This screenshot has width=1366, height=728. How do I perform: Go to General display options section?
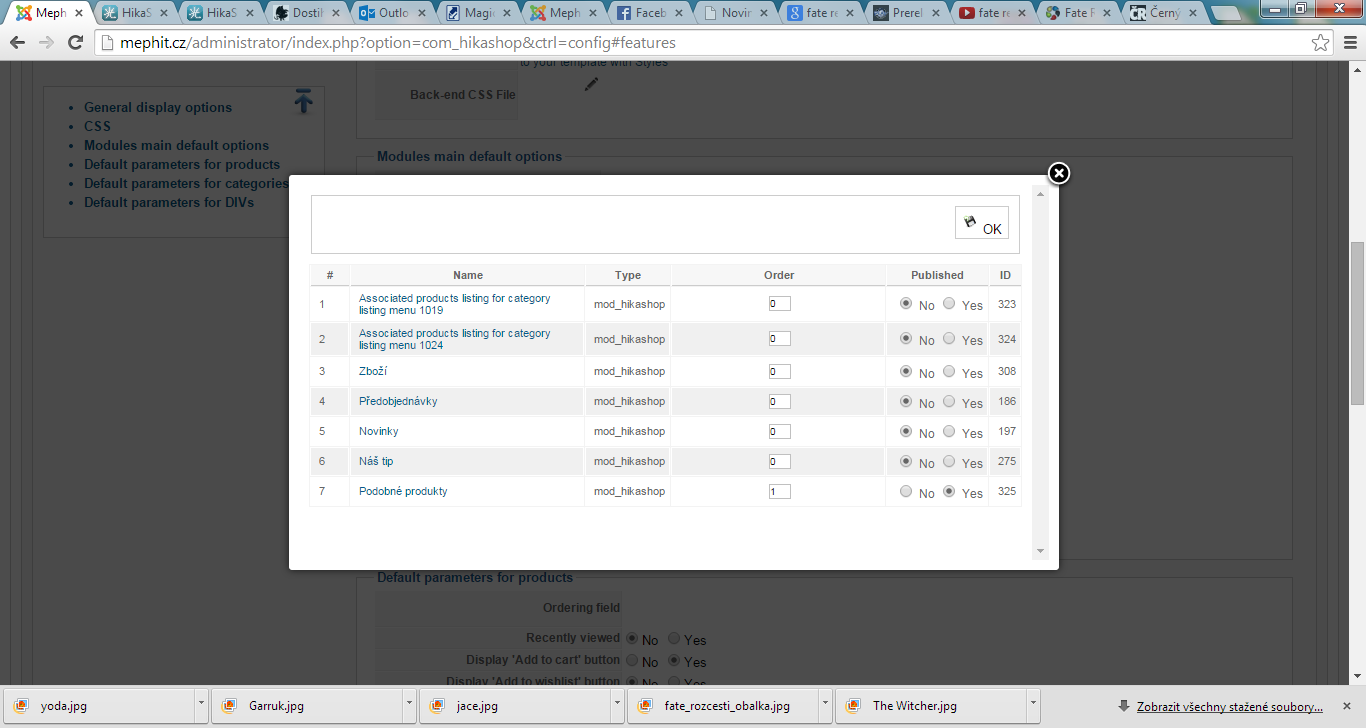[158, 108]
